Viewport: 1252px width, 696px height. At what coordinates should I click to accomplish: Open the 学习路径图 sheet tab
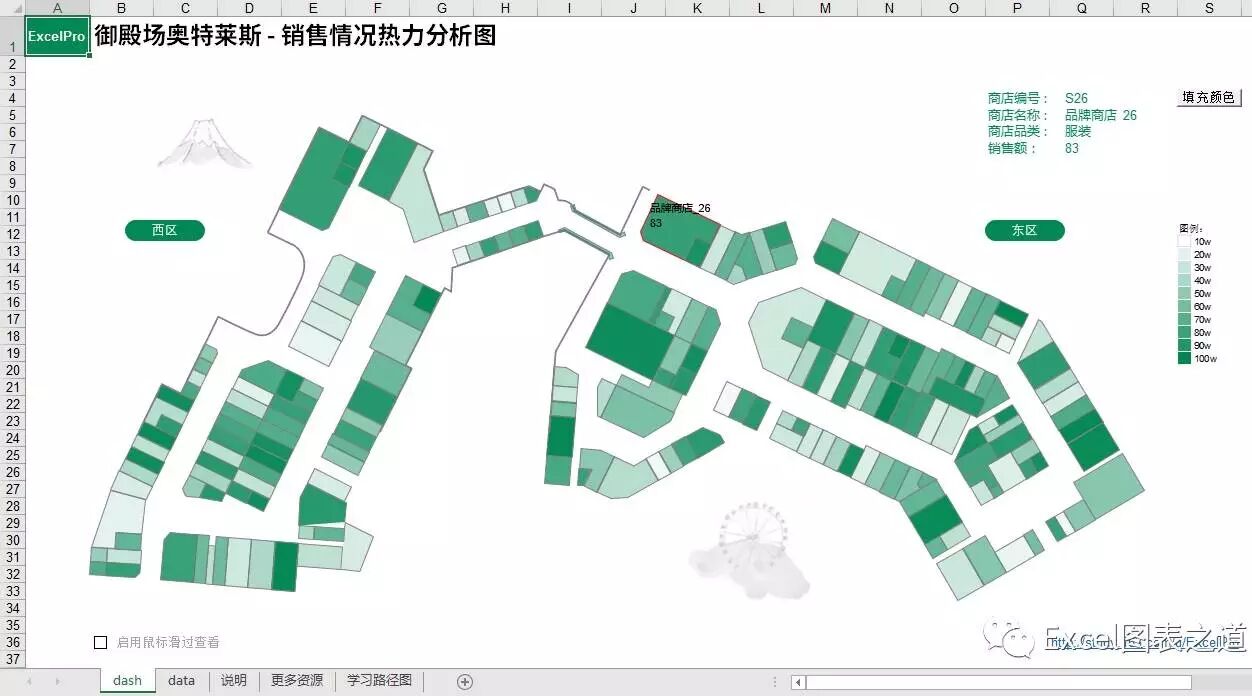pyautogui.click(x=379, y=680)
